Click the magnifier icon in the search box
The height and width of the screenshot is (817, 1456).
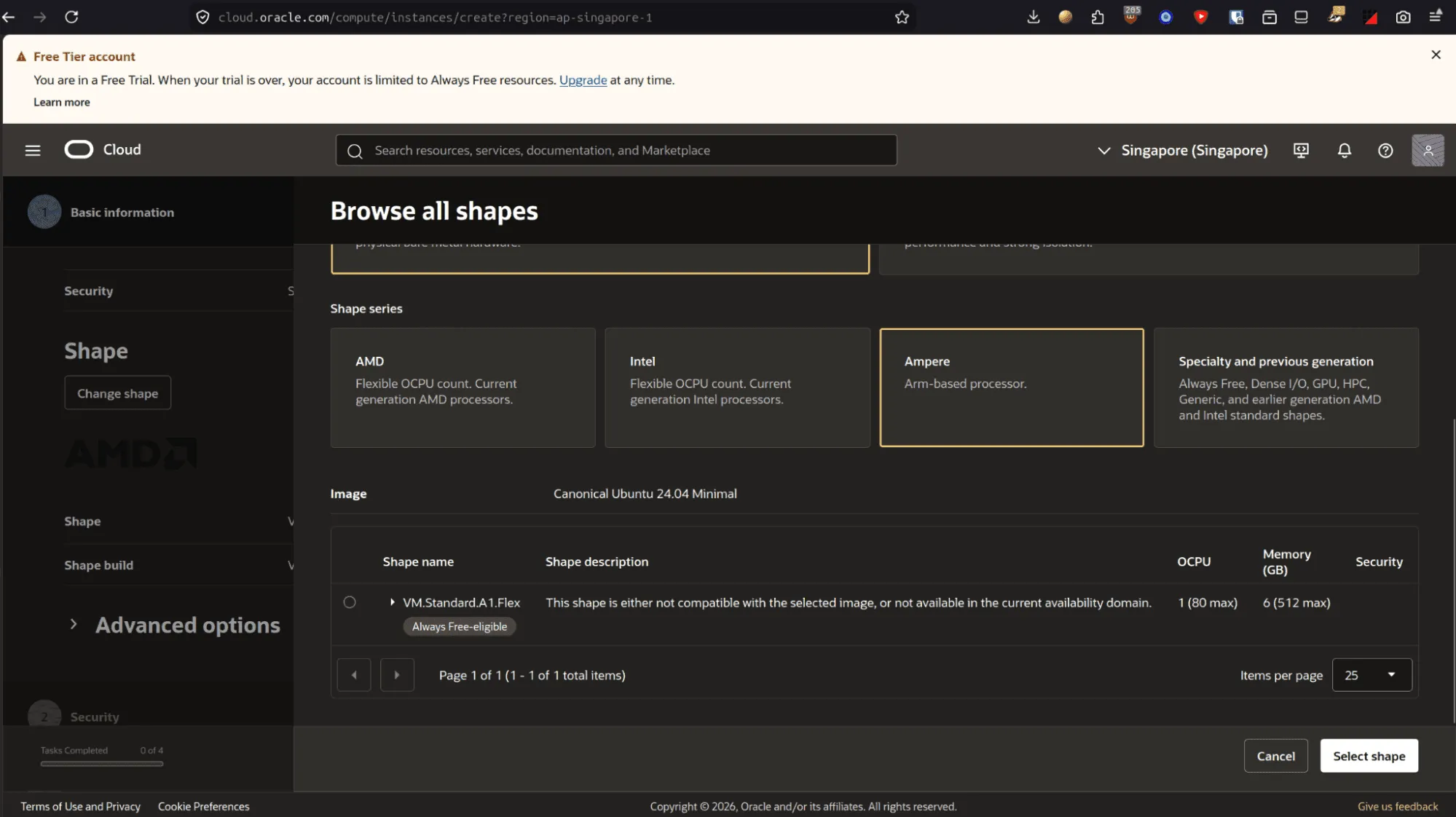[x=355, y=151]
